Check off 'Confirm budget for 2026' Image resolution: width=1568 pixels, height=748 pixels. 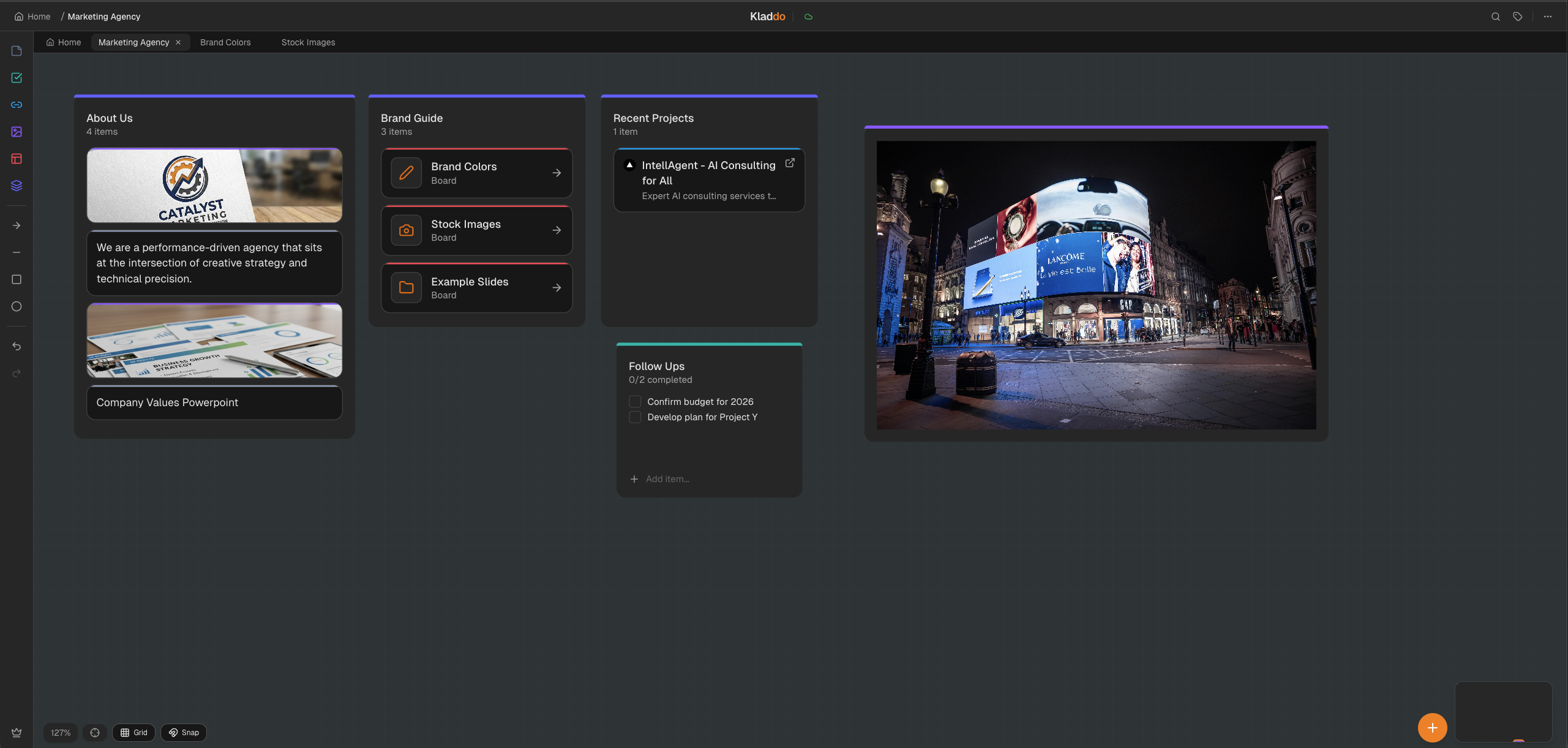pos(635,401)
